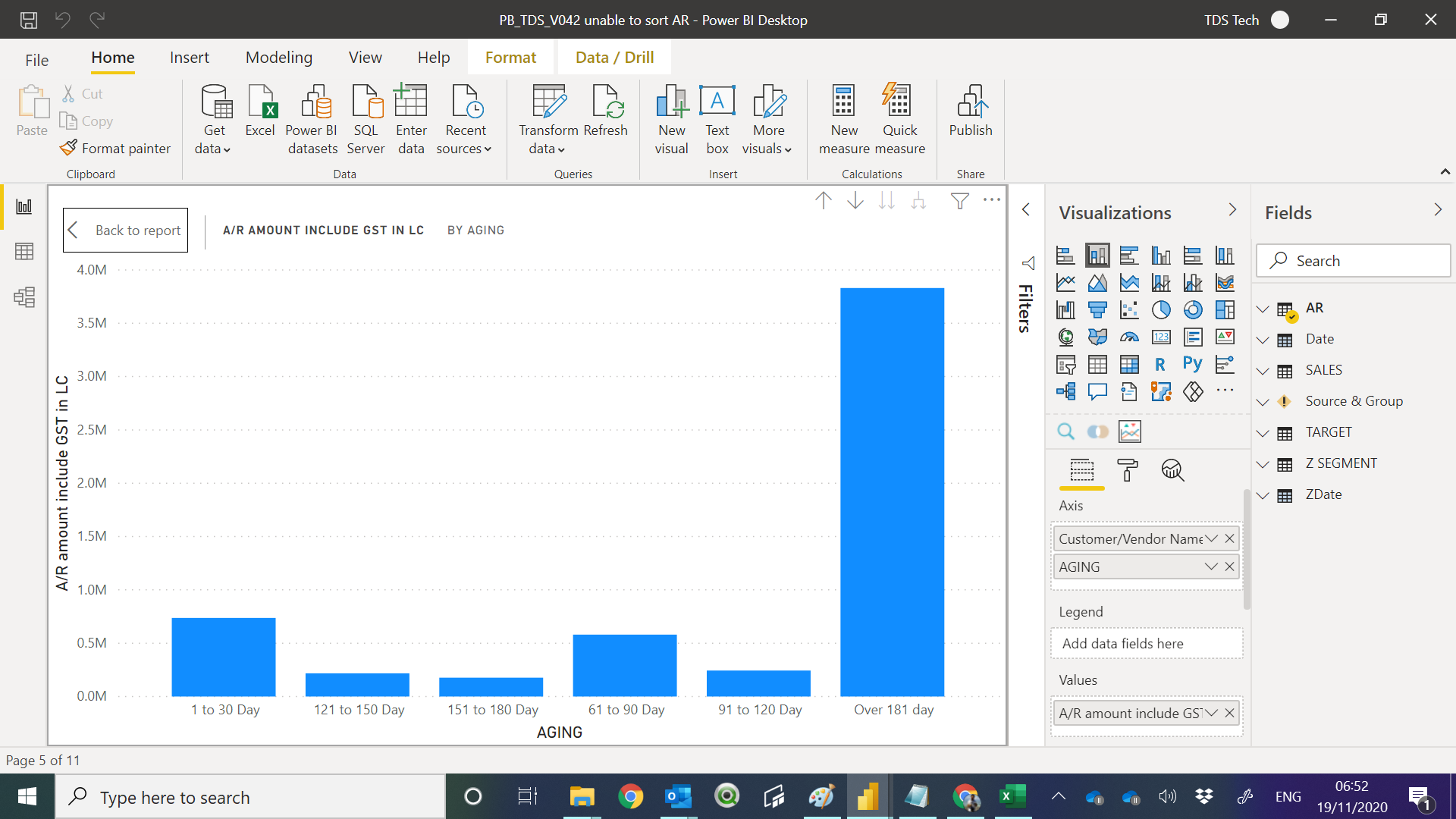Open More options ellipsis on visual
Screen dimensions: 1456x819
point(992,200)
